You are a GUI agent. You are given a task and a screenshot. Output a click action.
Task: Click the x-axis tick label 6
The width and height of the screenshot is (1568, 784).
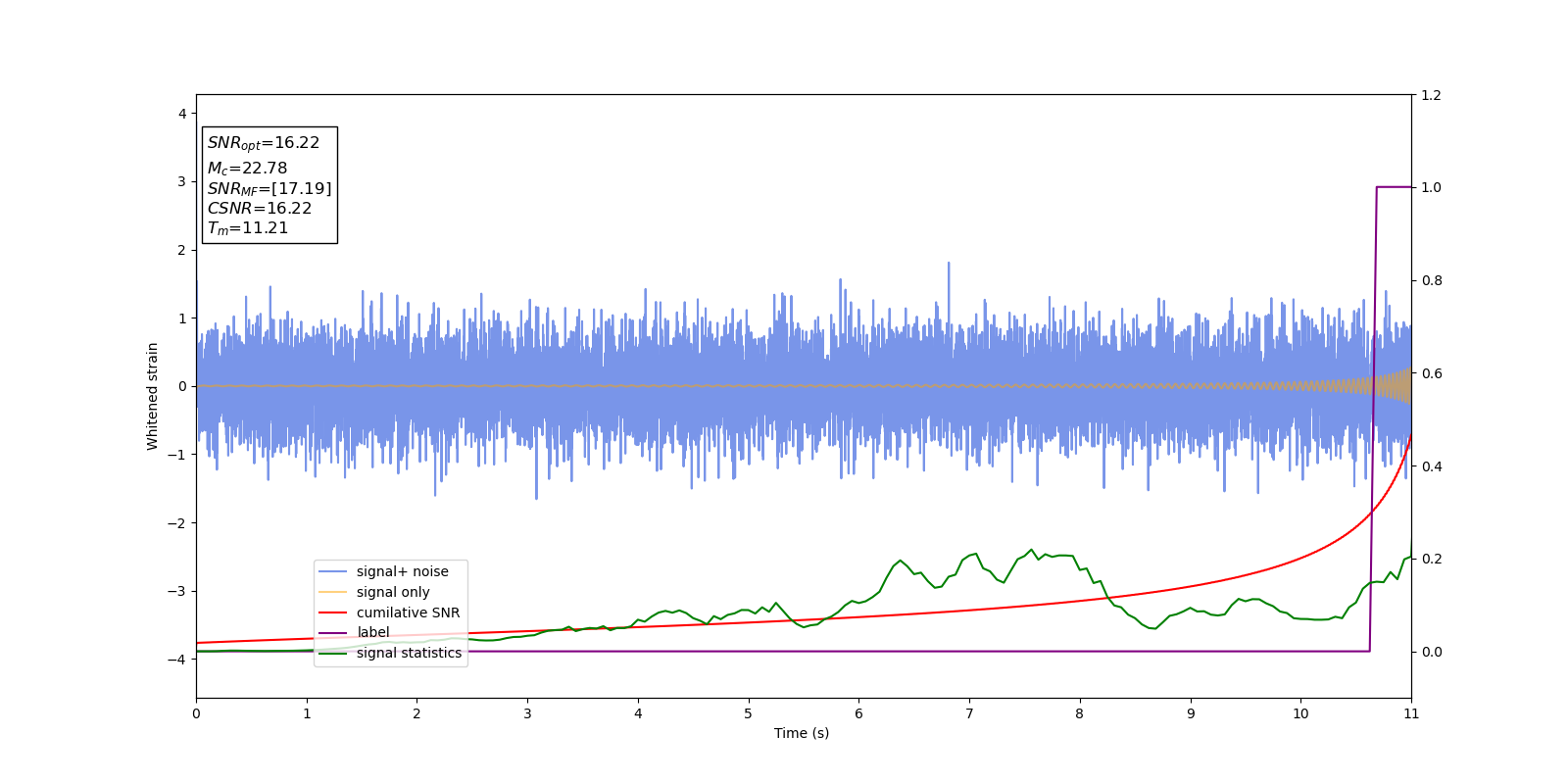point(858,713)
